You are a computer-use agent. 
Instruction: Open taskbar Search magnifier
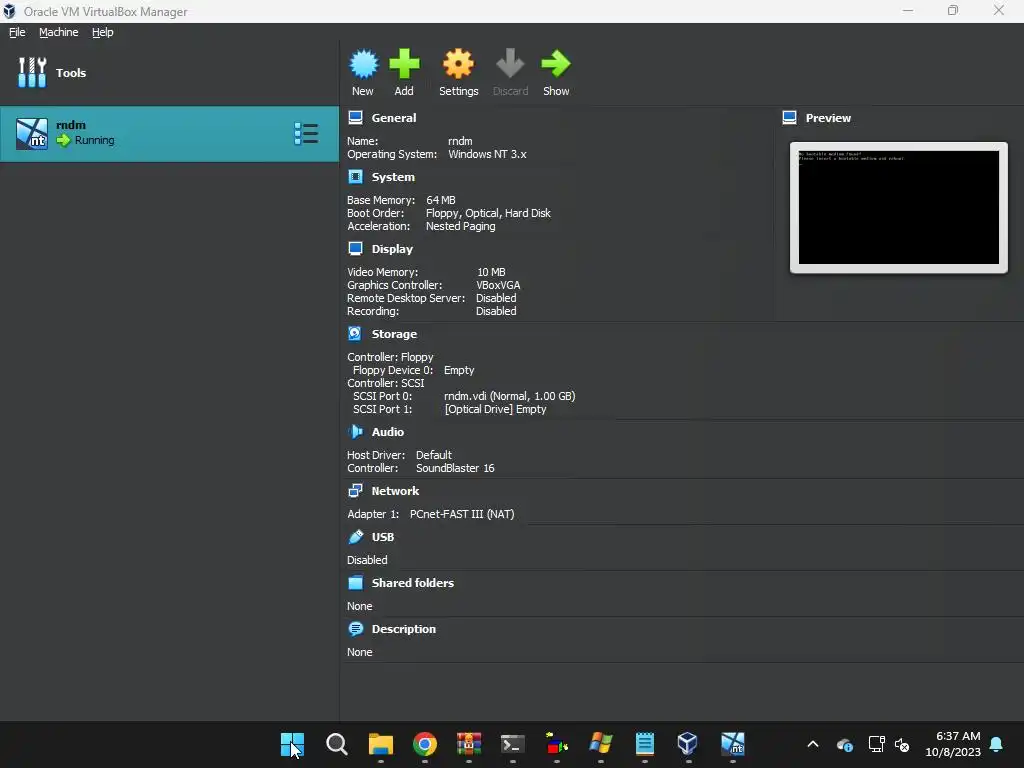click(337, 744)
